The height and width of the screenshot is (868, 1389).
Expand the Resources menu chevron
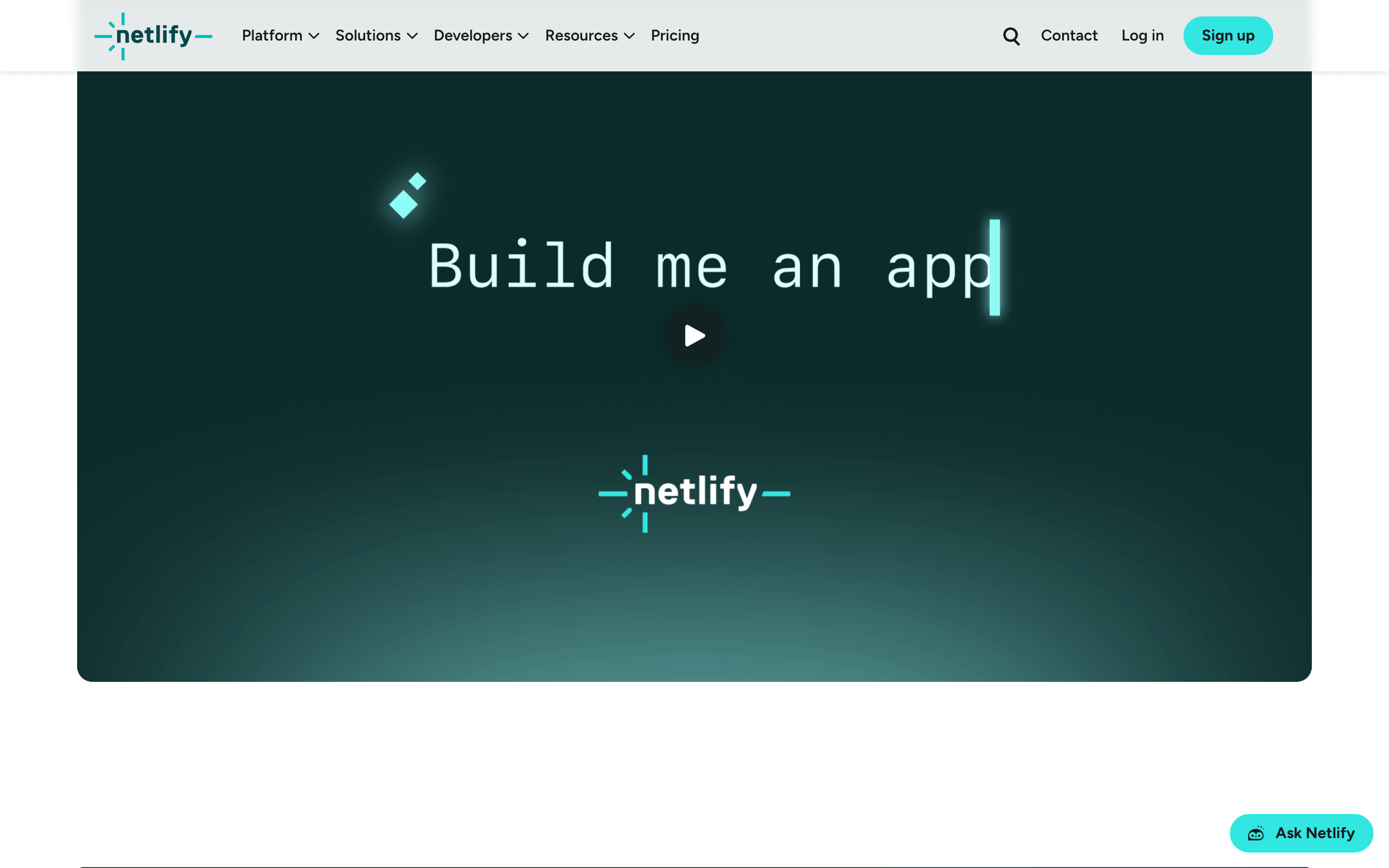[629, 36]
